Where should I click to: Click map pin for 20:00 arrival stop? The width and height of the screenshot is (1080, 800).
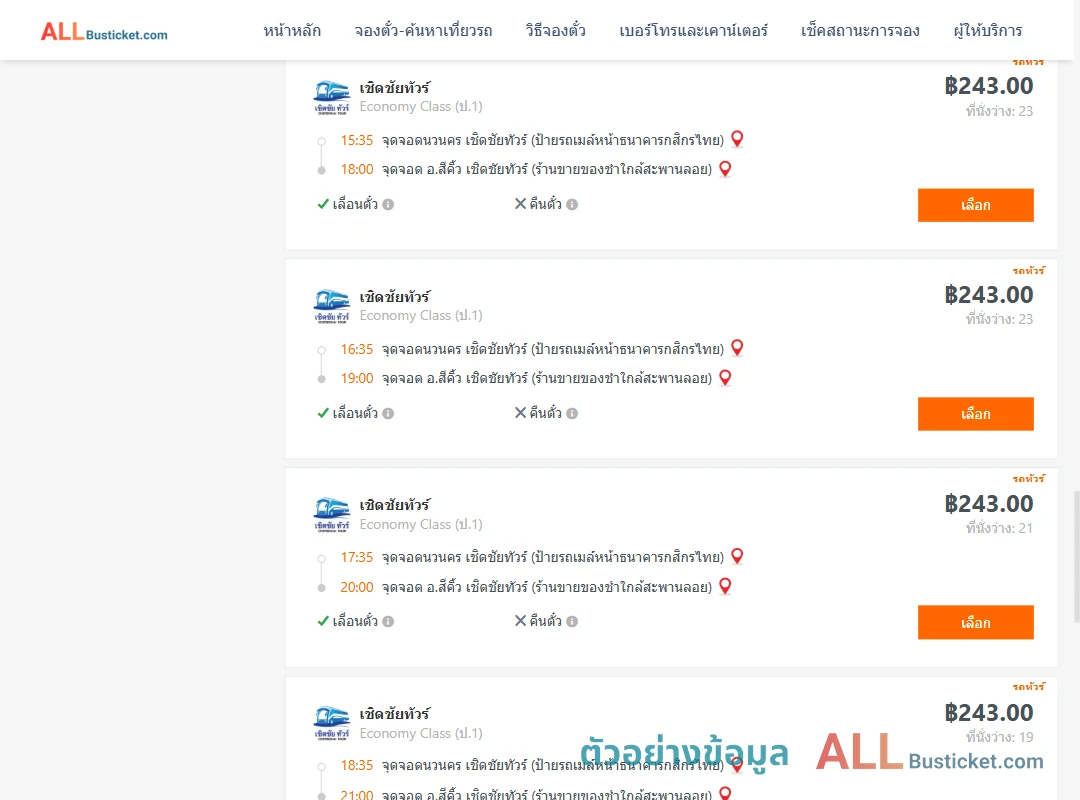pos(725,586)
